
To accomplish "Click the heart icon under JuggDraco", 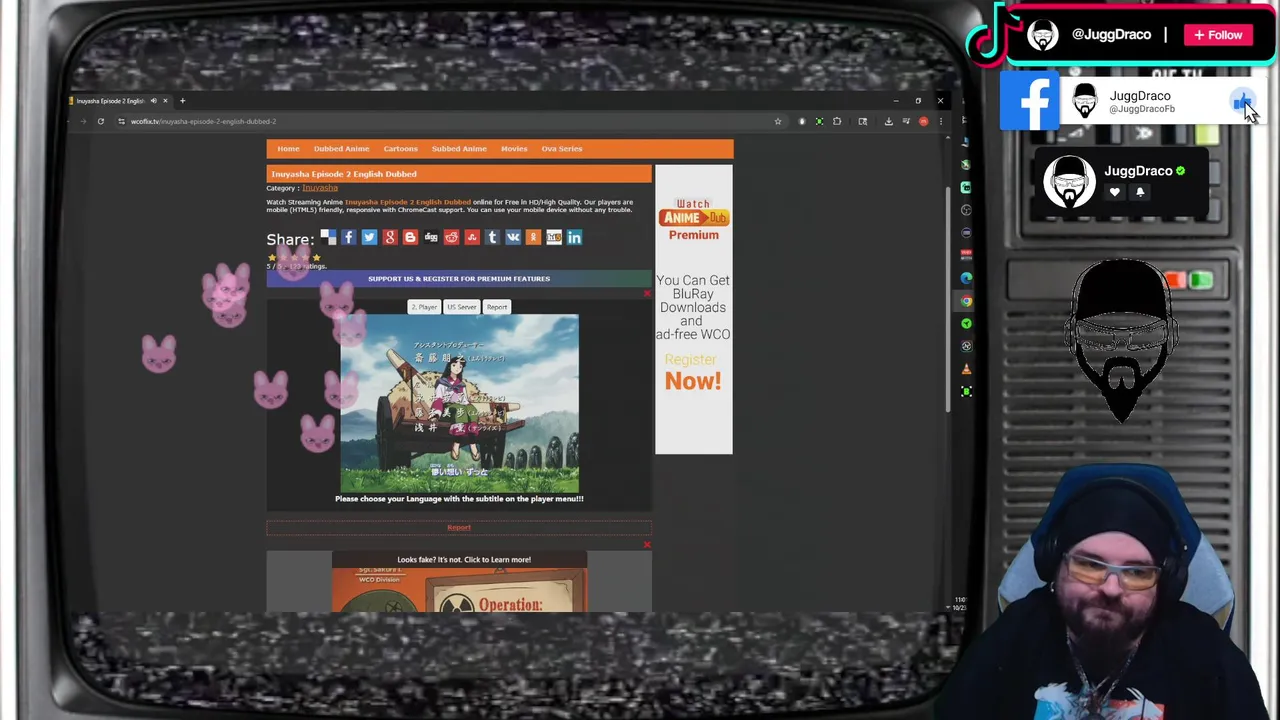I will pyautogui.click(x=1114, y=192).
